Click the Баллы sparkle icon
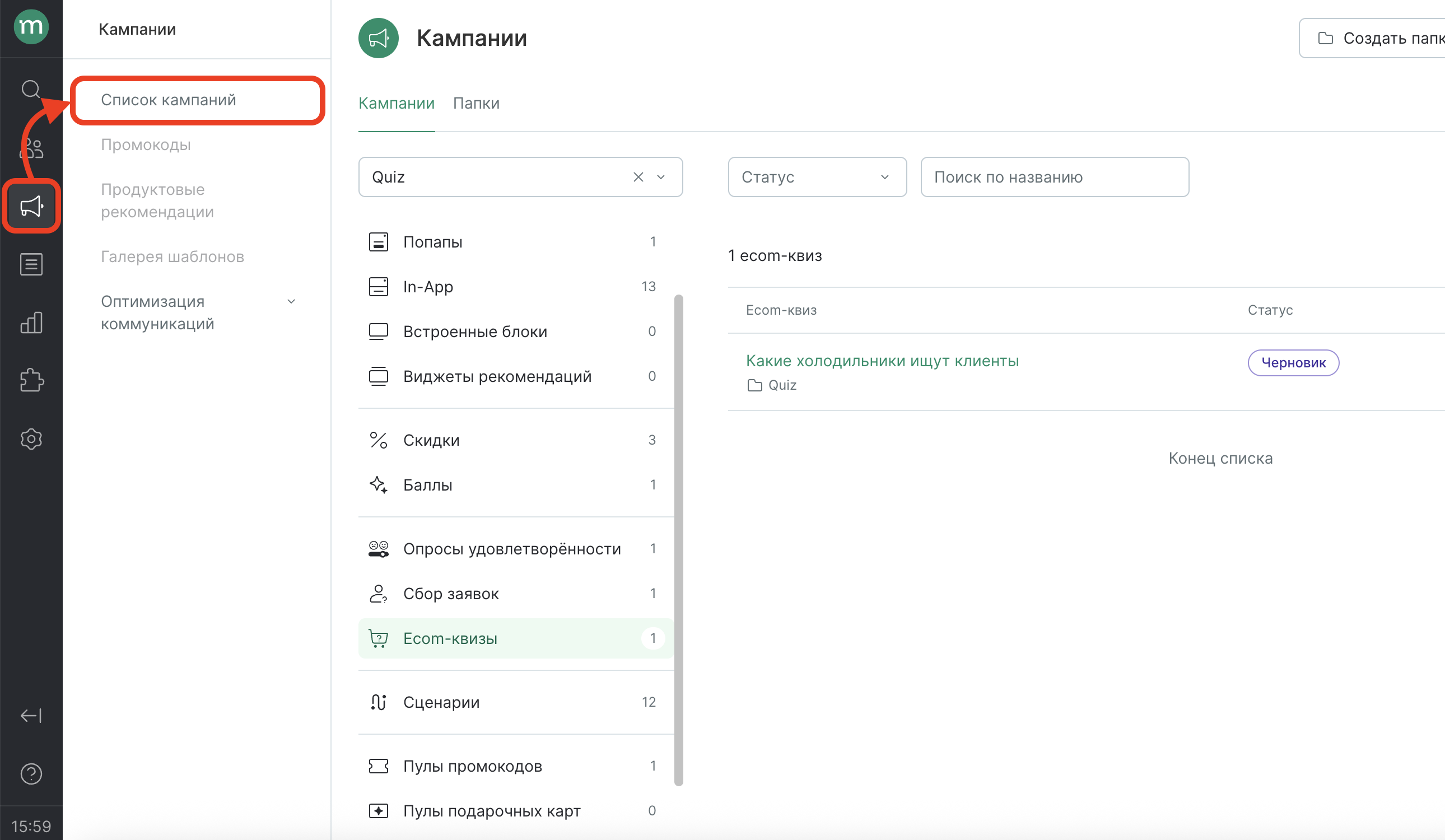Image resolution: width=1445 pixels, height=840 pixels. [379, 485]
